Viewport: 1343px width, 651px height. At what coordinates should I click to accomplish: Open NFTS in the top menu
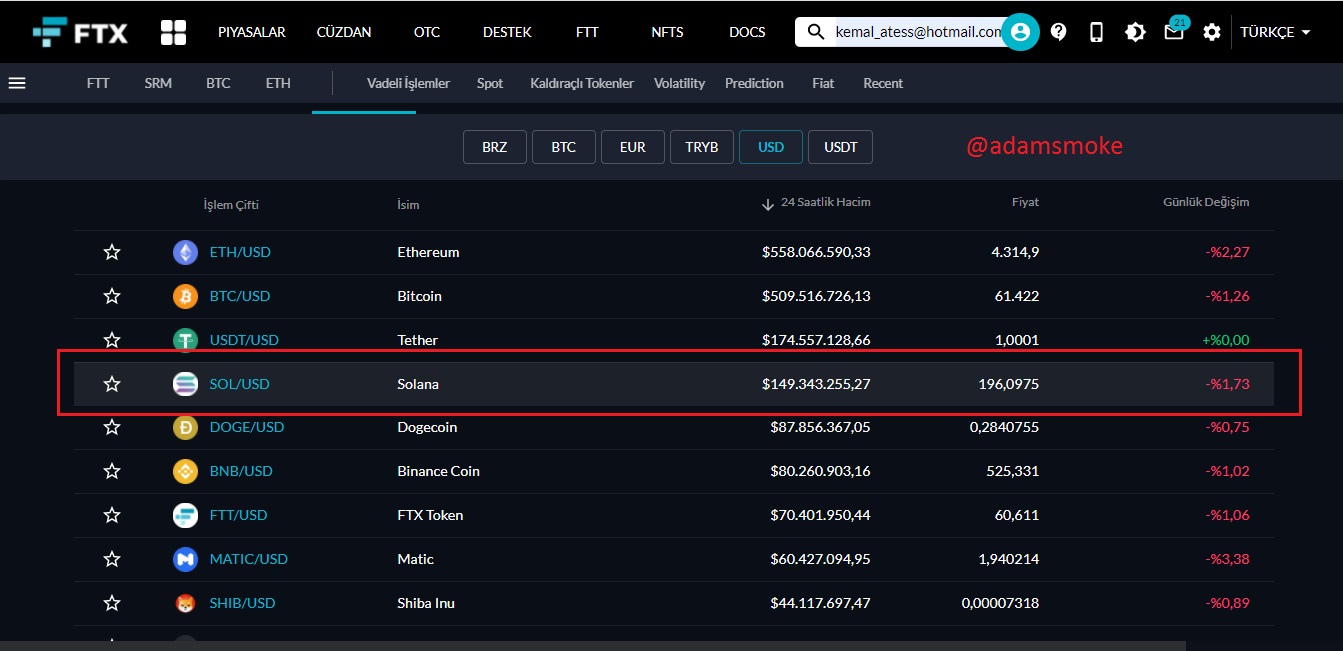coord(667,32)
